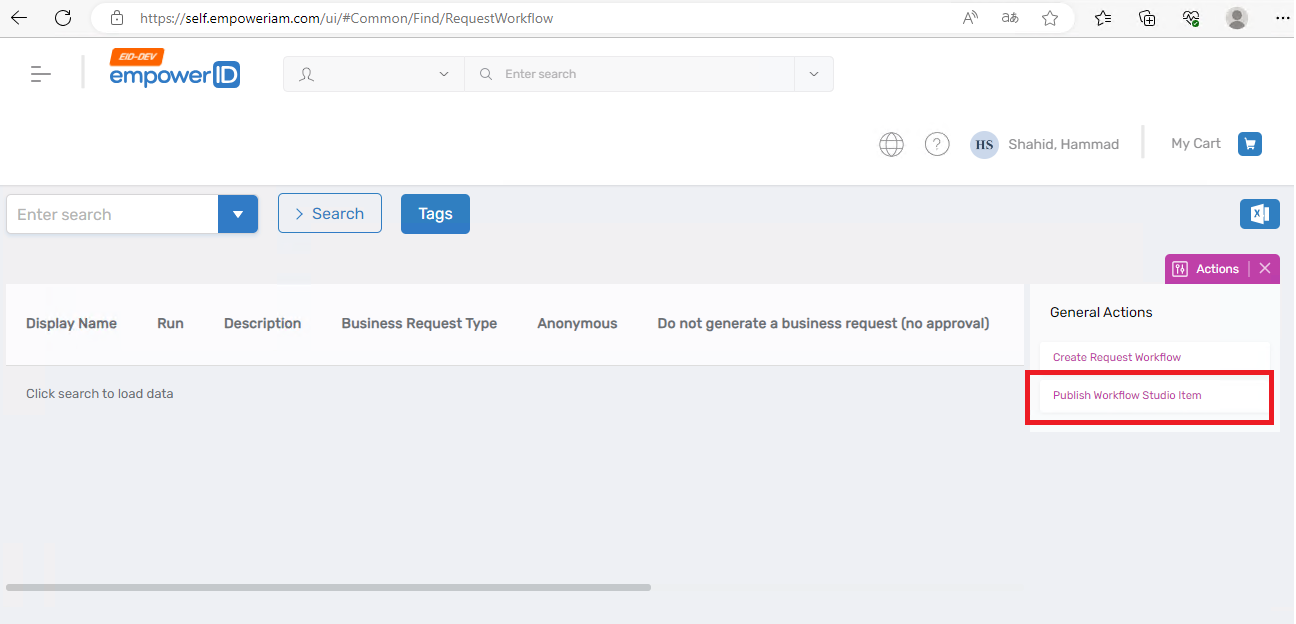The height and width of the screenshot is (624, 1296).
Task: Click Publish Workflow Studio Item action
Action: pos(1154,395)
